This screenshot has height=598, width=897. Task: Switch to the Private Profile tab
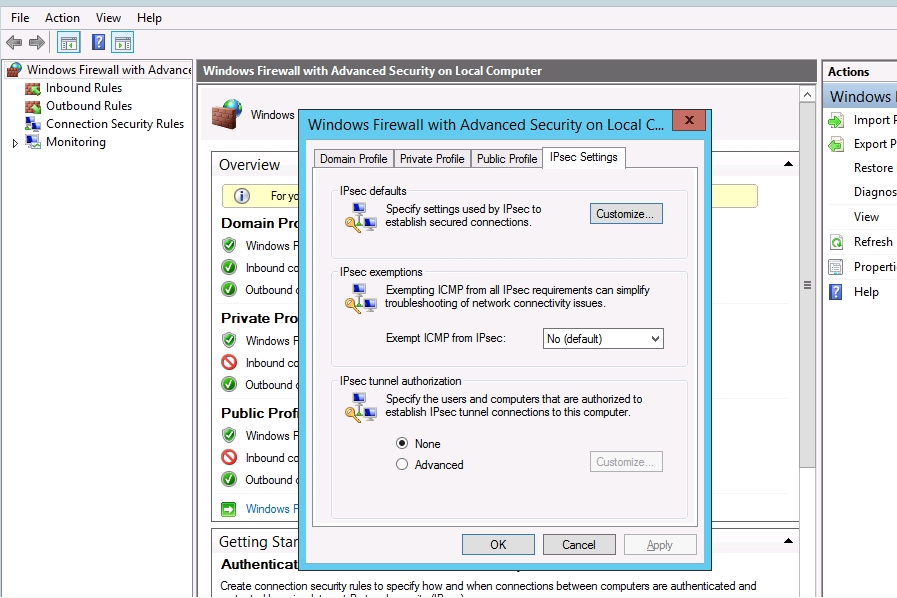point(432,159)
